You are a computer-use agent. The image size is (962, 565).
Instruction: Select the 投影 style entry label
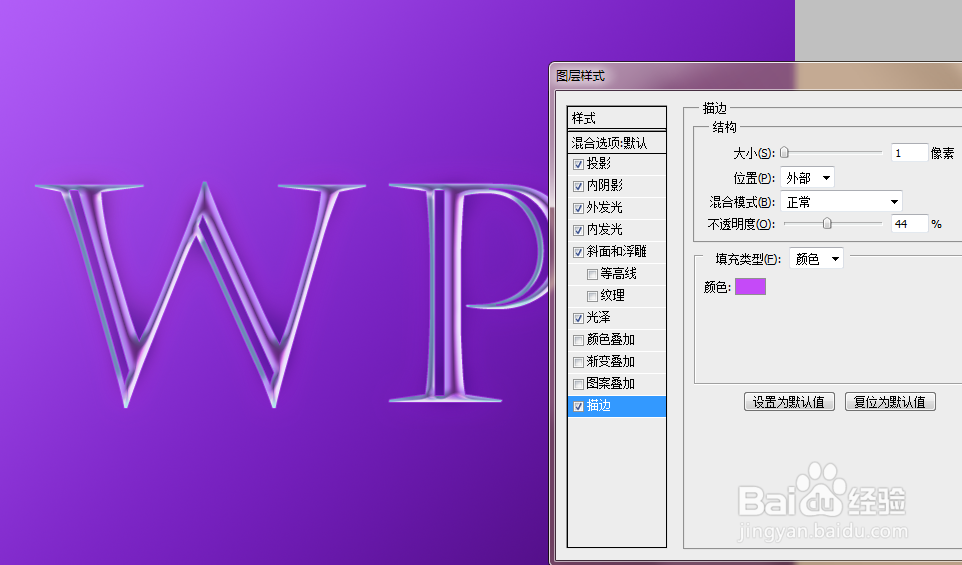pyautogui.click(x=598, y=163)
